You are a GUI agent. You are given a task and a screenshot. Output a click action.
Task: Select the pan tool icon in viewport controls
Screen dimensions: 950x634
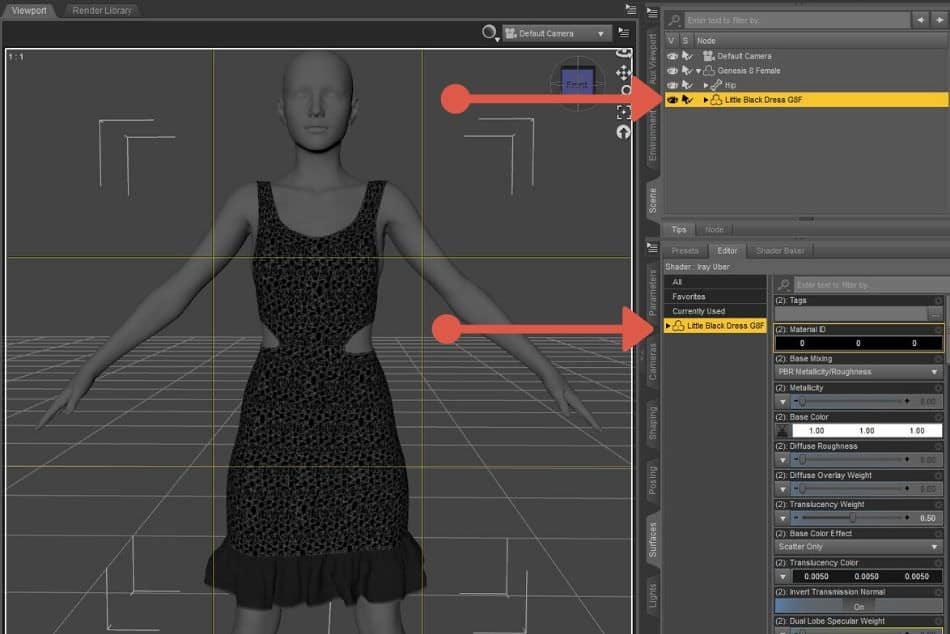[x=623, y=72]
